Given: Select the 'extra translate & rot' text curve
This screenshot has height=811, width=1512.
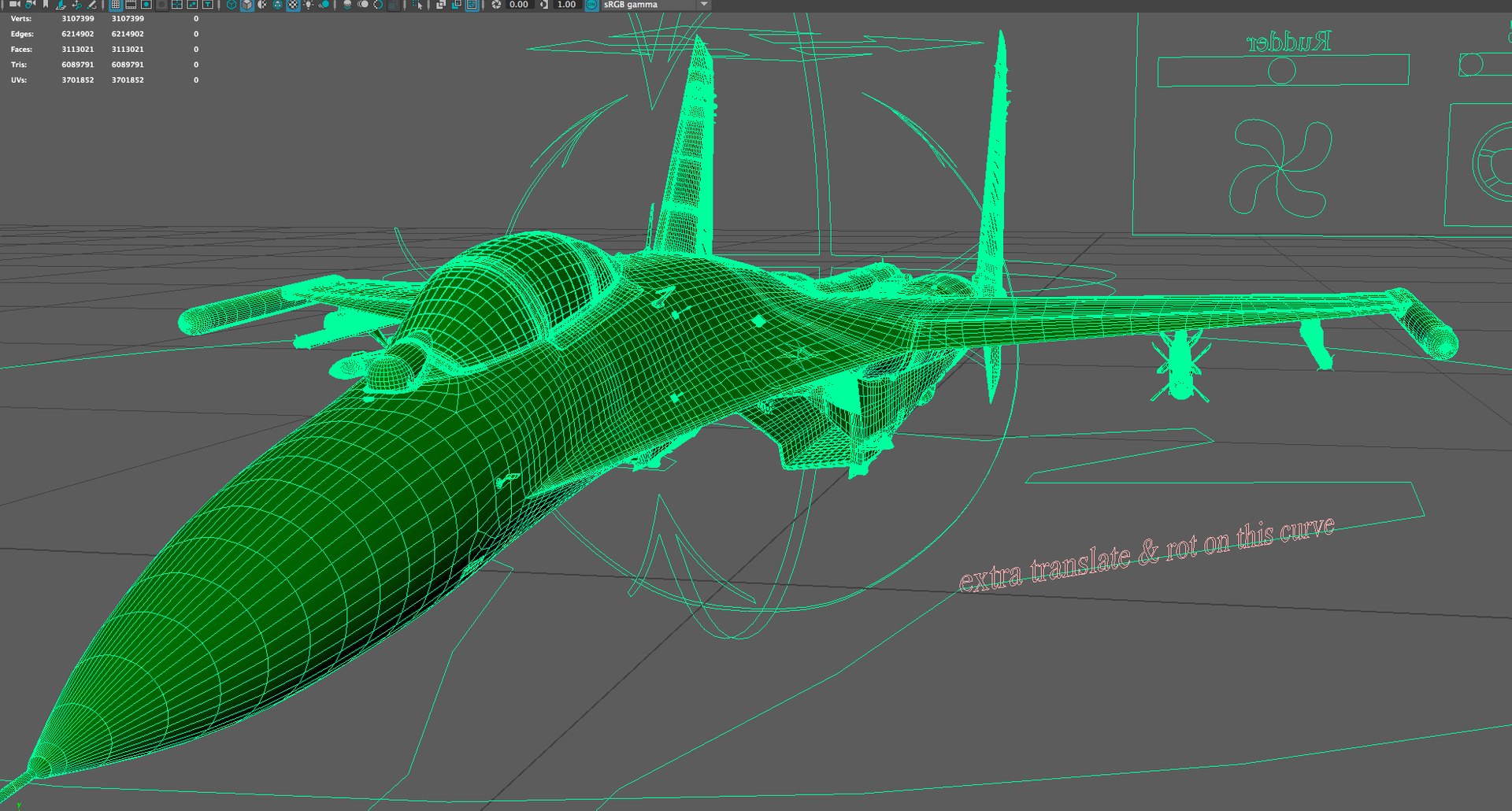Looking at the screenshot, I should pos(1146,554).
